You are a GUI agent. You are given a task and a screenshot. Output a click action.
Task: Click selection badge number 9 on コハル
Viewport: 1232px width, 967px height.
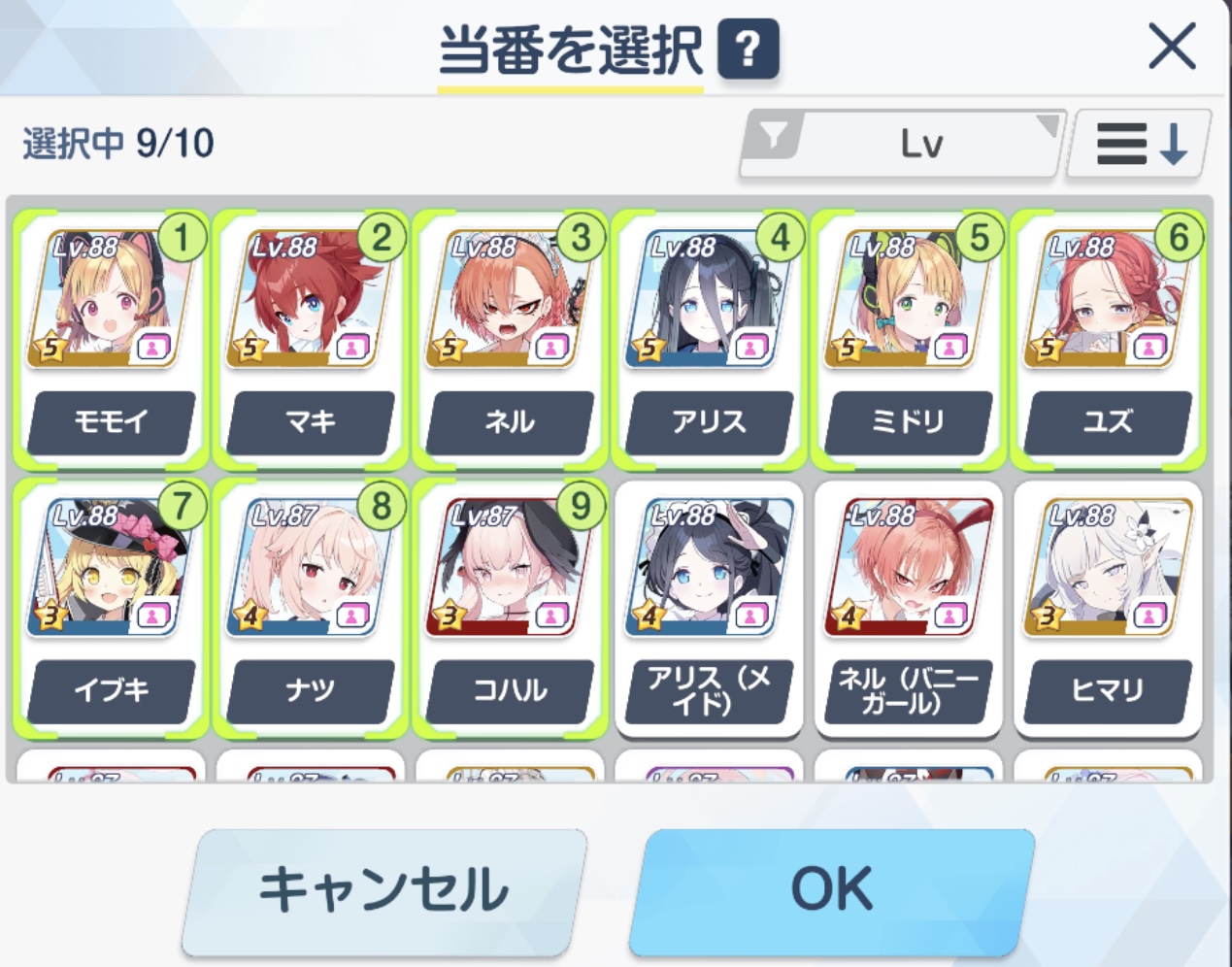581,506
